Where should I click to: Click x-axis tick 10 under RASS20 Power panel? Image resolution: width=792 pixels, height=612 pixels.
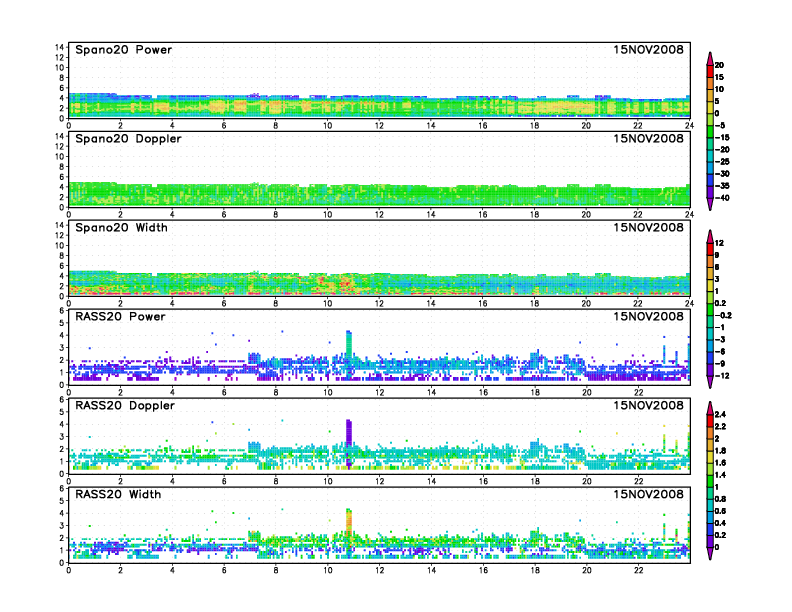[x=328, y=392]
